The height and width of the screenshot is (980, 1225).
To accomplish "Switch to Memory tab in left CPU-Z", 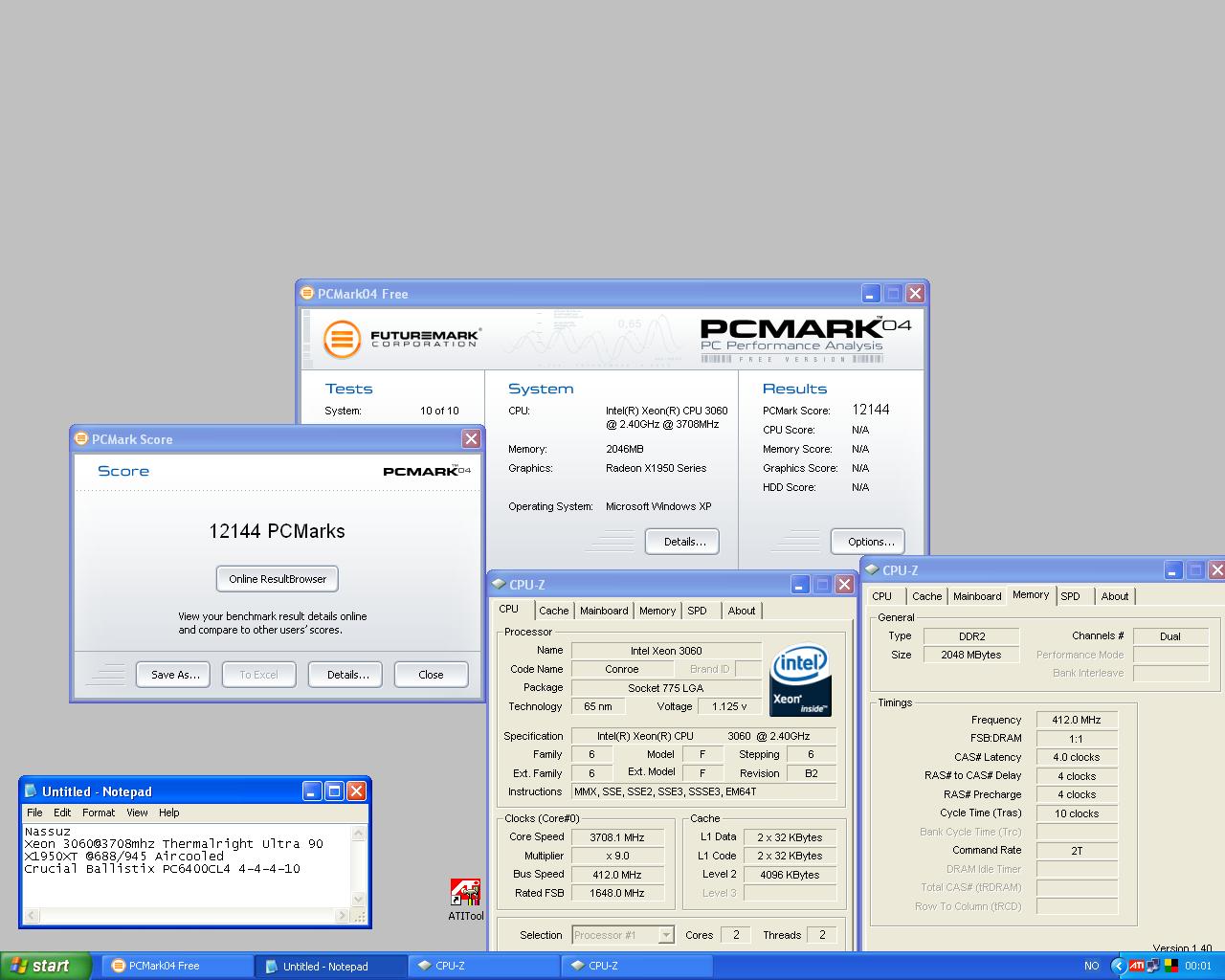I will click(657, 611).
